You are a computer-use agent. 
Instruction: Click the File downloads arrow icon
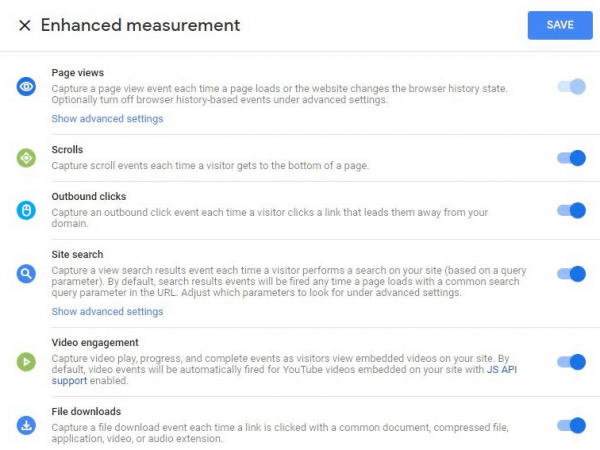pos(26,426)
